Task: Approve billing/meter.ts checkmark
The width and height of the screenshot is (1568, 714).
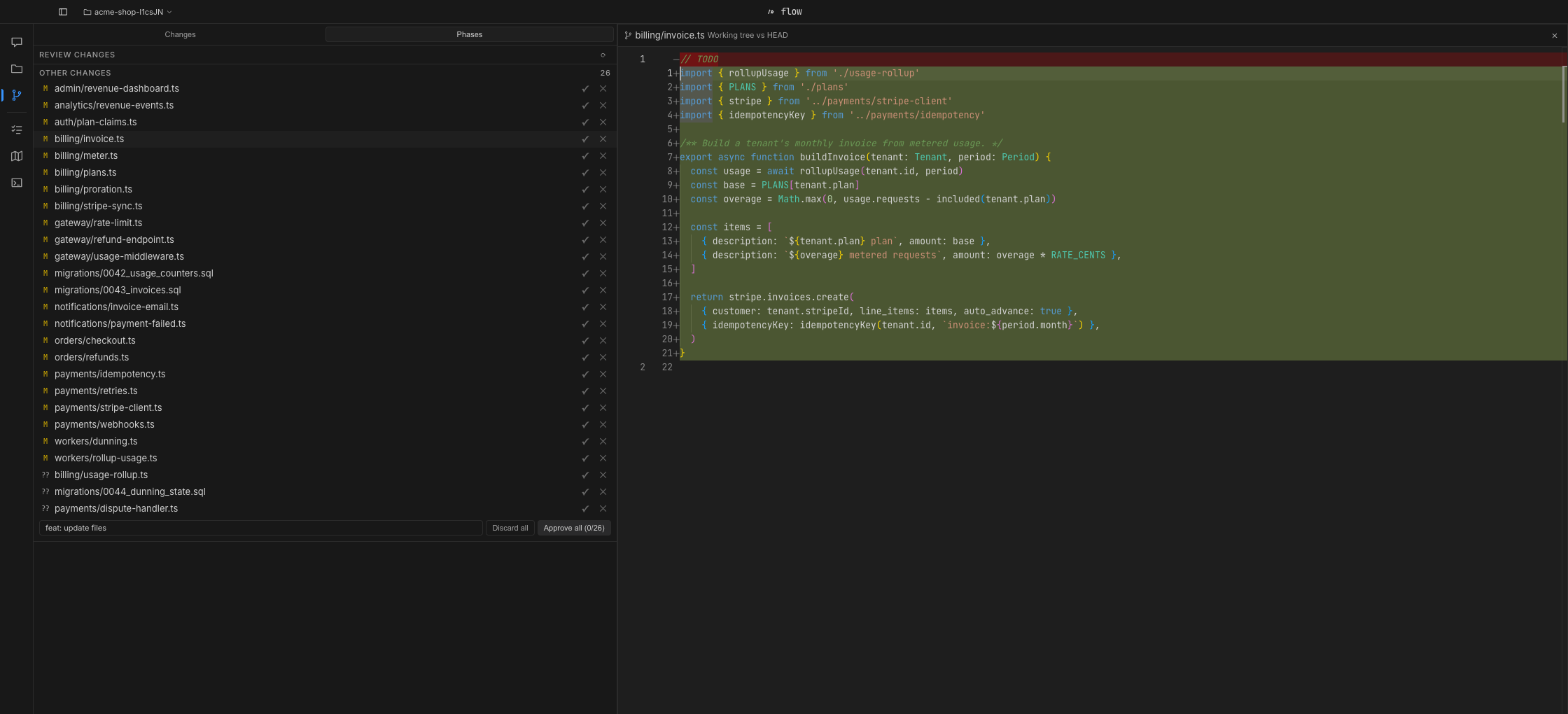Action: (x=585, y=155)
